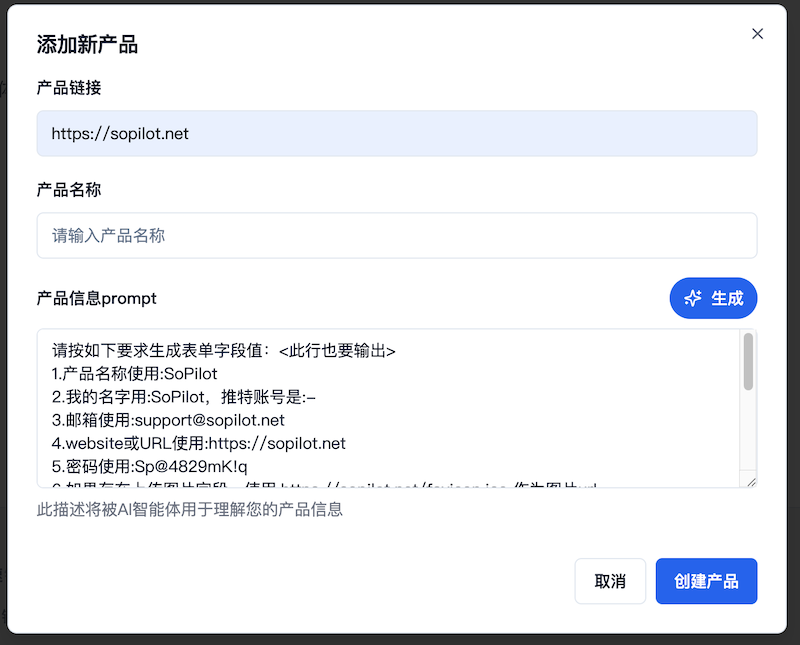Click the textarea resize handle corner
This screenshot has width=800, height=645.
pos(751,482)
